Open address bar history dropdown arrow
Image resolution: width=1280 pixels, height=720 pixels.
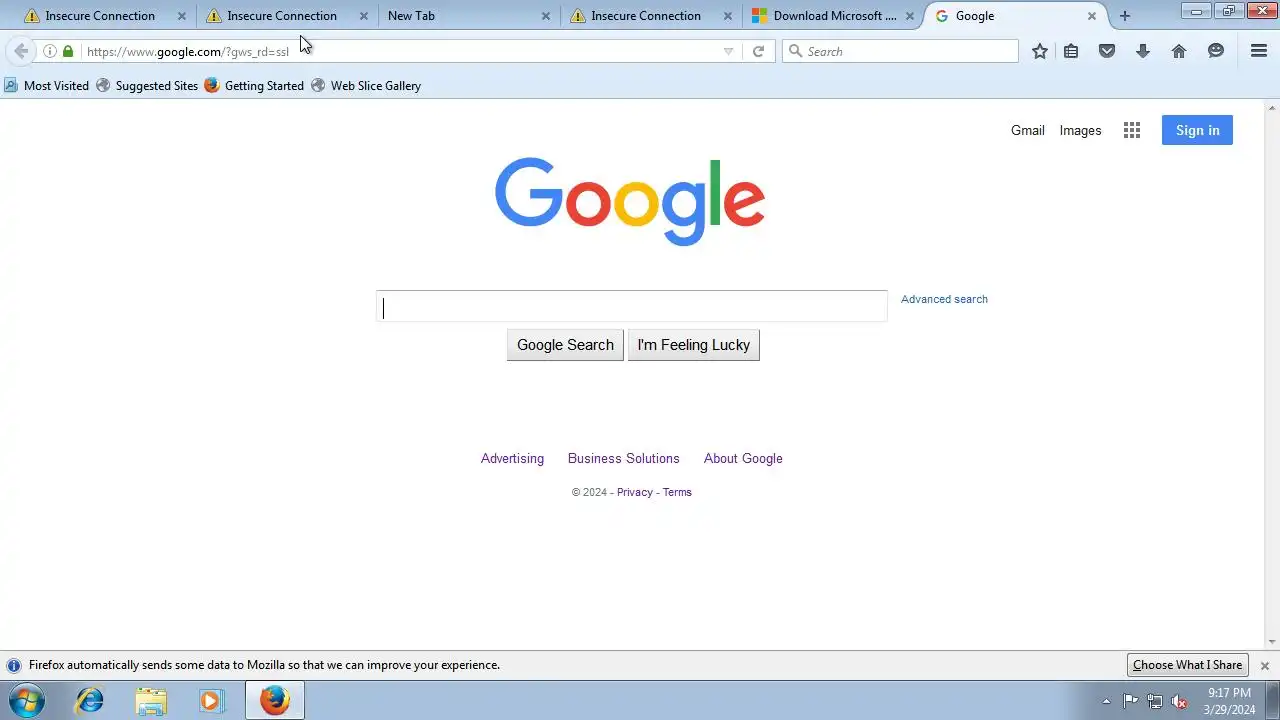tap(728, 51)
